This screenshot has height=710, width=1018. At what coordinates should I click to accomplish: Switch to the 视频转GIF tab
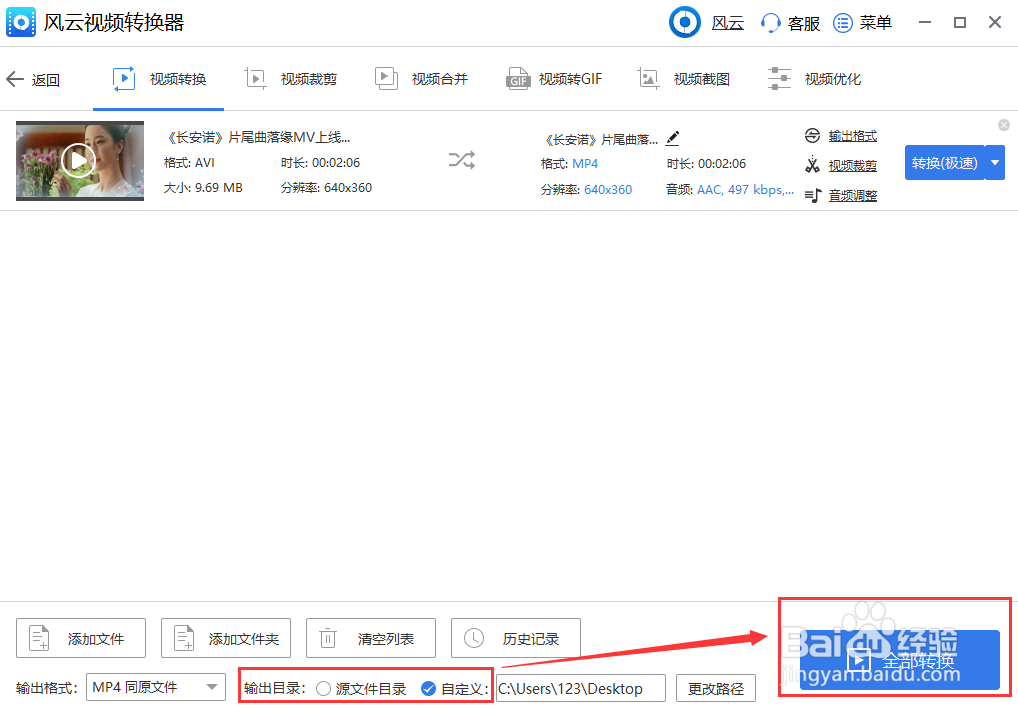click(x=554, y=78)
